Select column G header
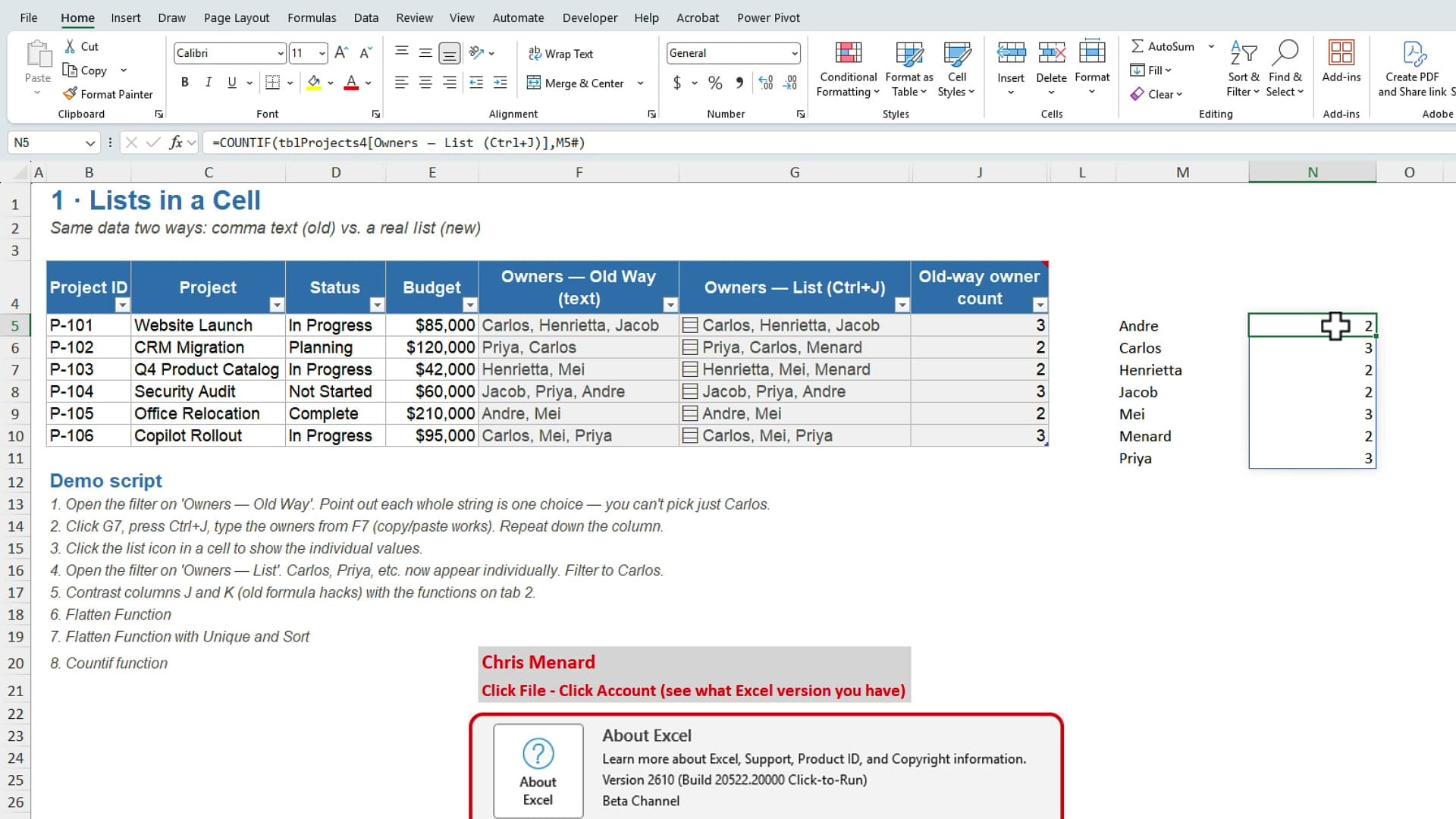Image resolution: width=1456 pixels, height=819 pixels. 794,172
